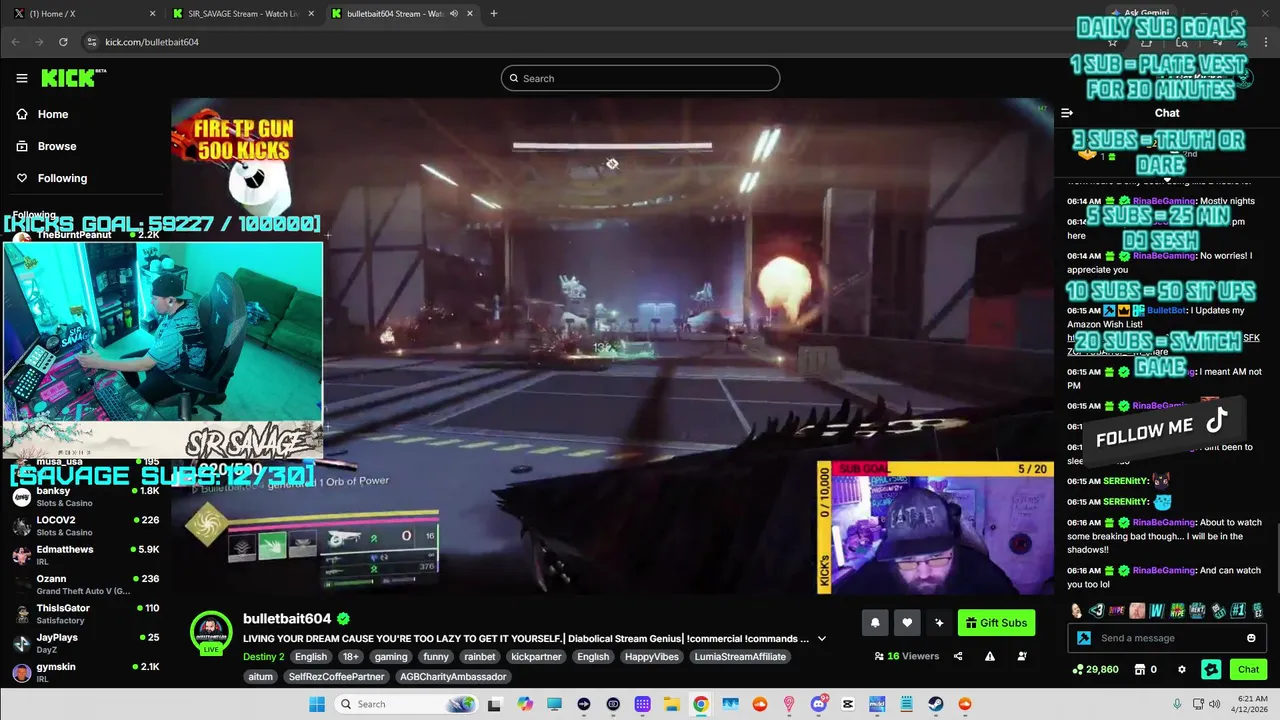The image size is (1280, 720).
Task: Close the SIR_SAVAGE Stream tab
Action: click(311, 13)
